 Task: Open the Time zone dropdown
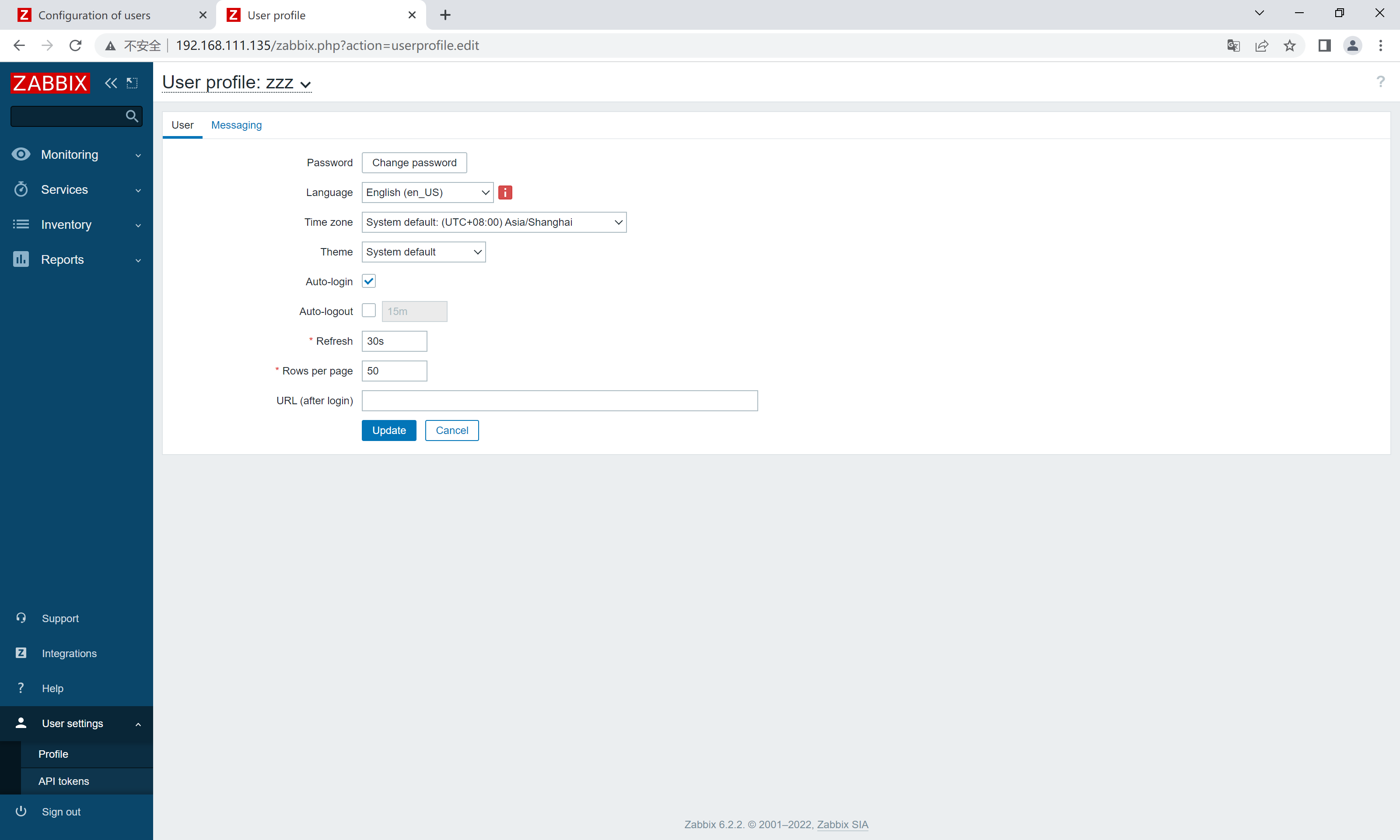[494, 222]
